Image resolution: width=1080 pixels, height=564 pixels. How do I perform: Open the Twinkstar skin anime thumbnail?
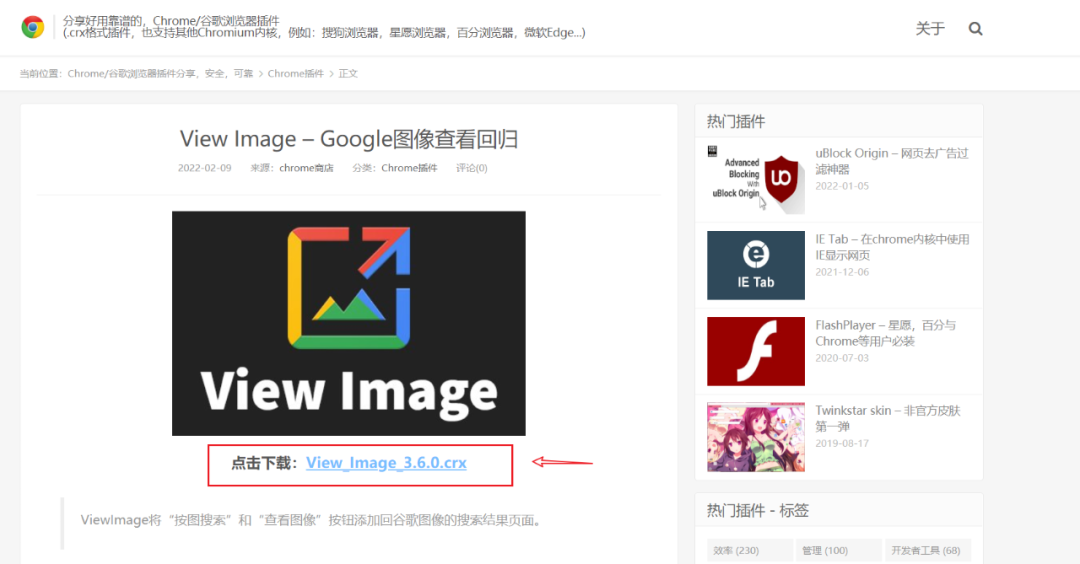(x=755, y=437)
